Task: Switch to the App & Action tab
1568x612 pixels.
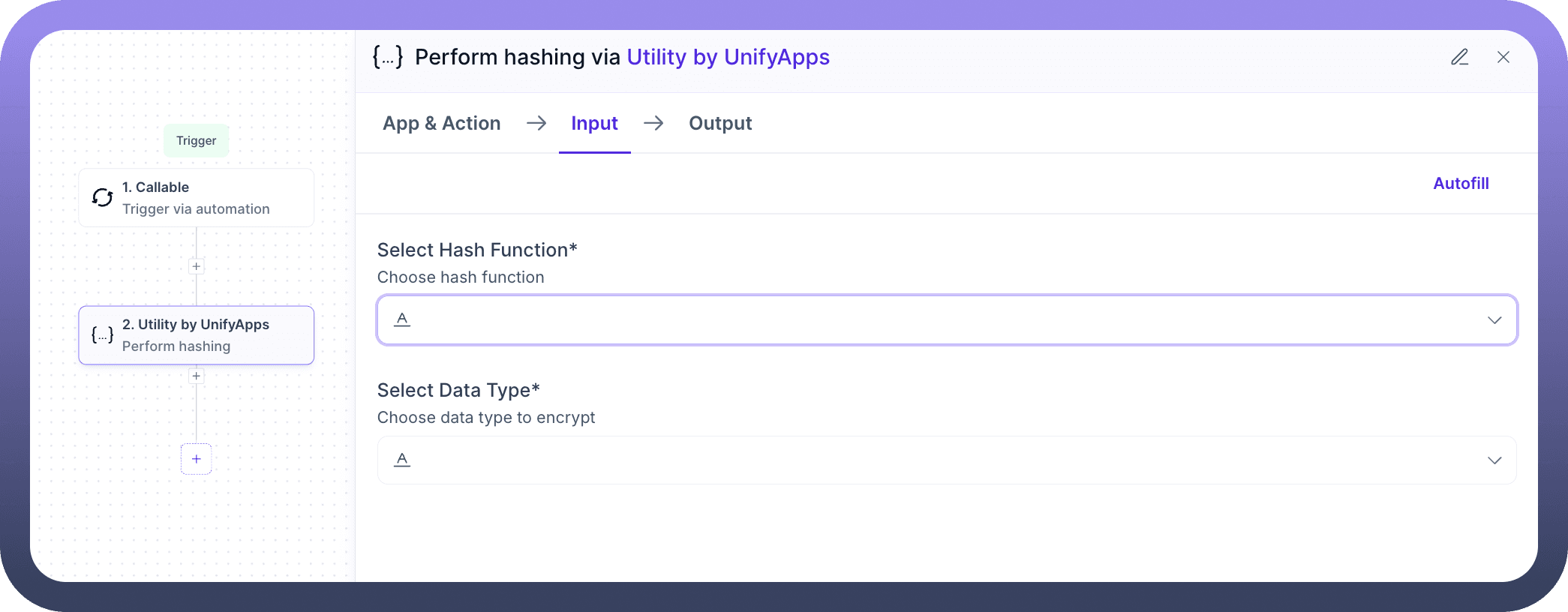Action: 441,123
